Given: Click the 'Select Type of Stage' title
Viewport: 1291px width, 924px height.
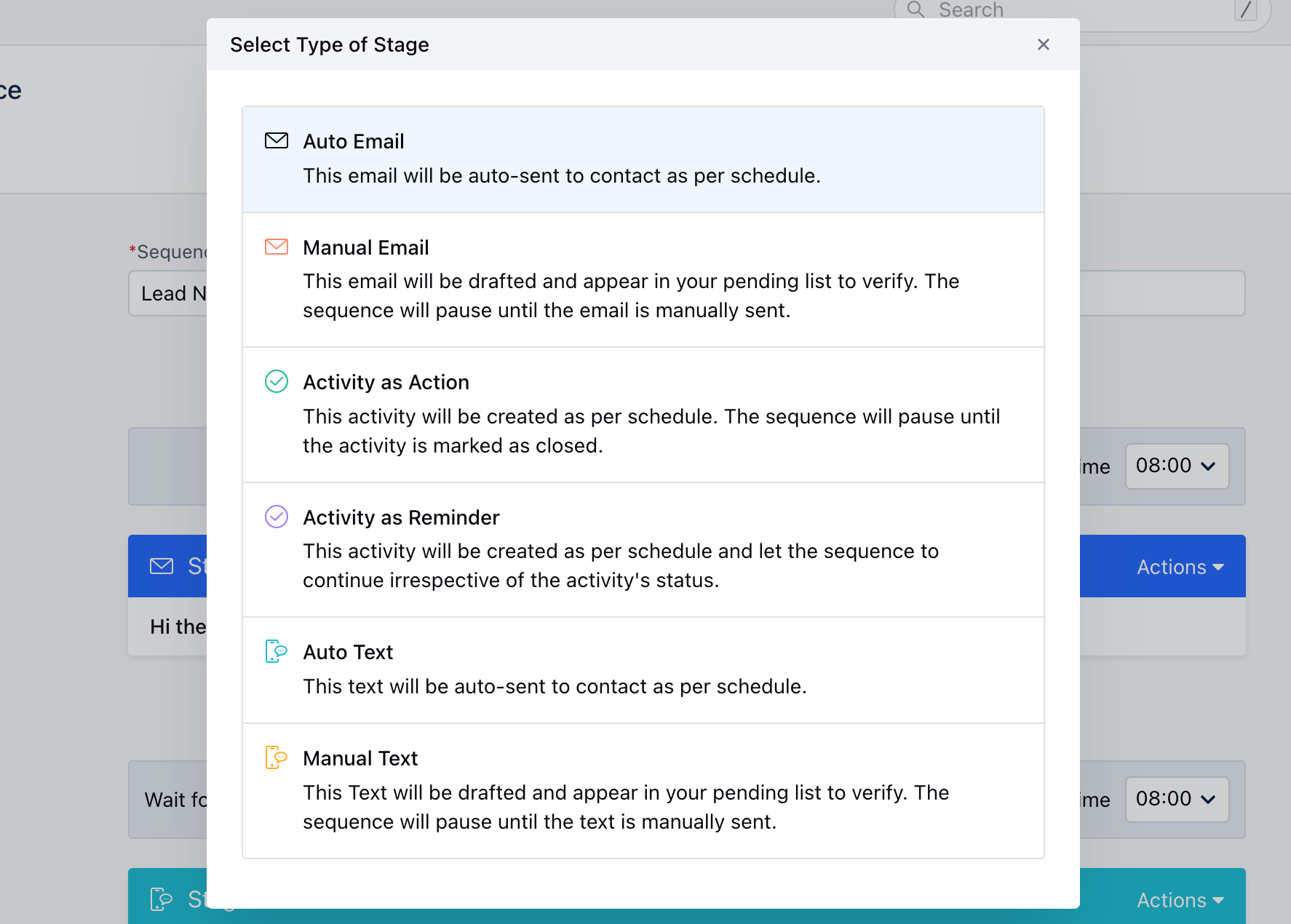Looking at the screenshot, I should click(330, 44).
